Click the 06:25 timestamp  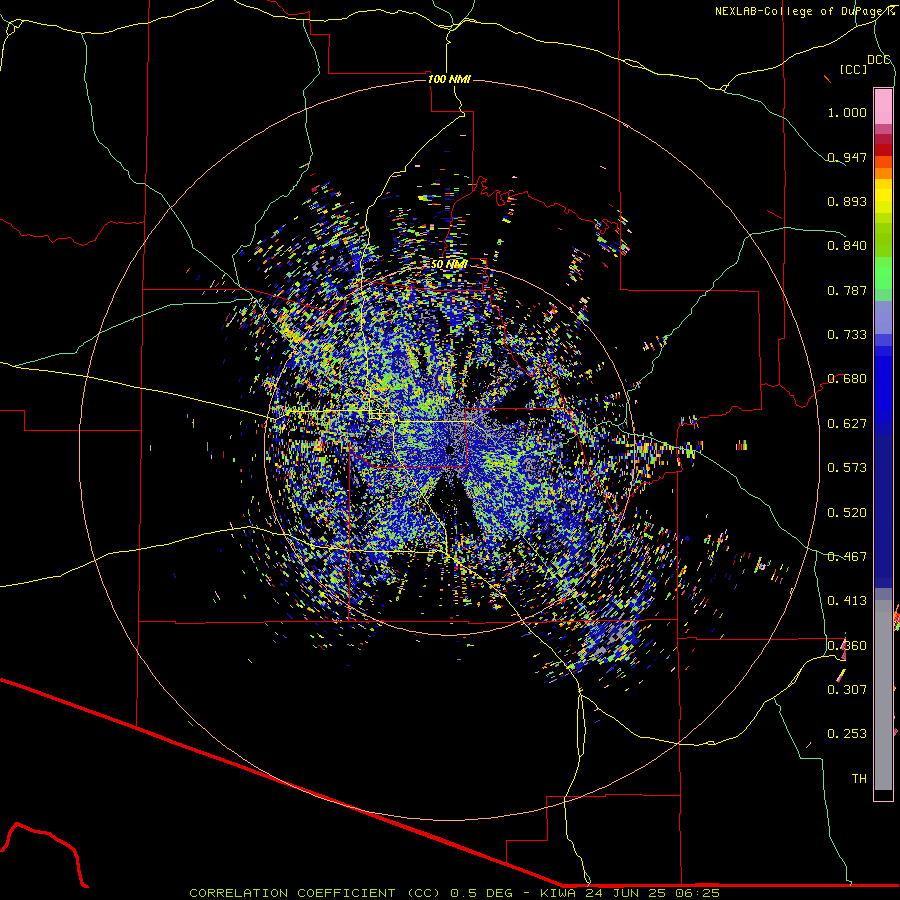tap(696, 893)
